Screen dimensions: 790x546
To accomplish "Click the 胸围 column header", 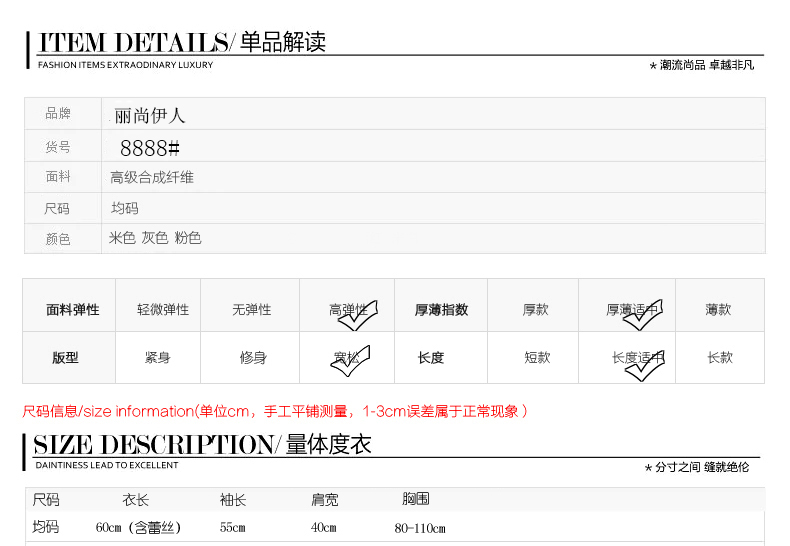I will 416,499.
